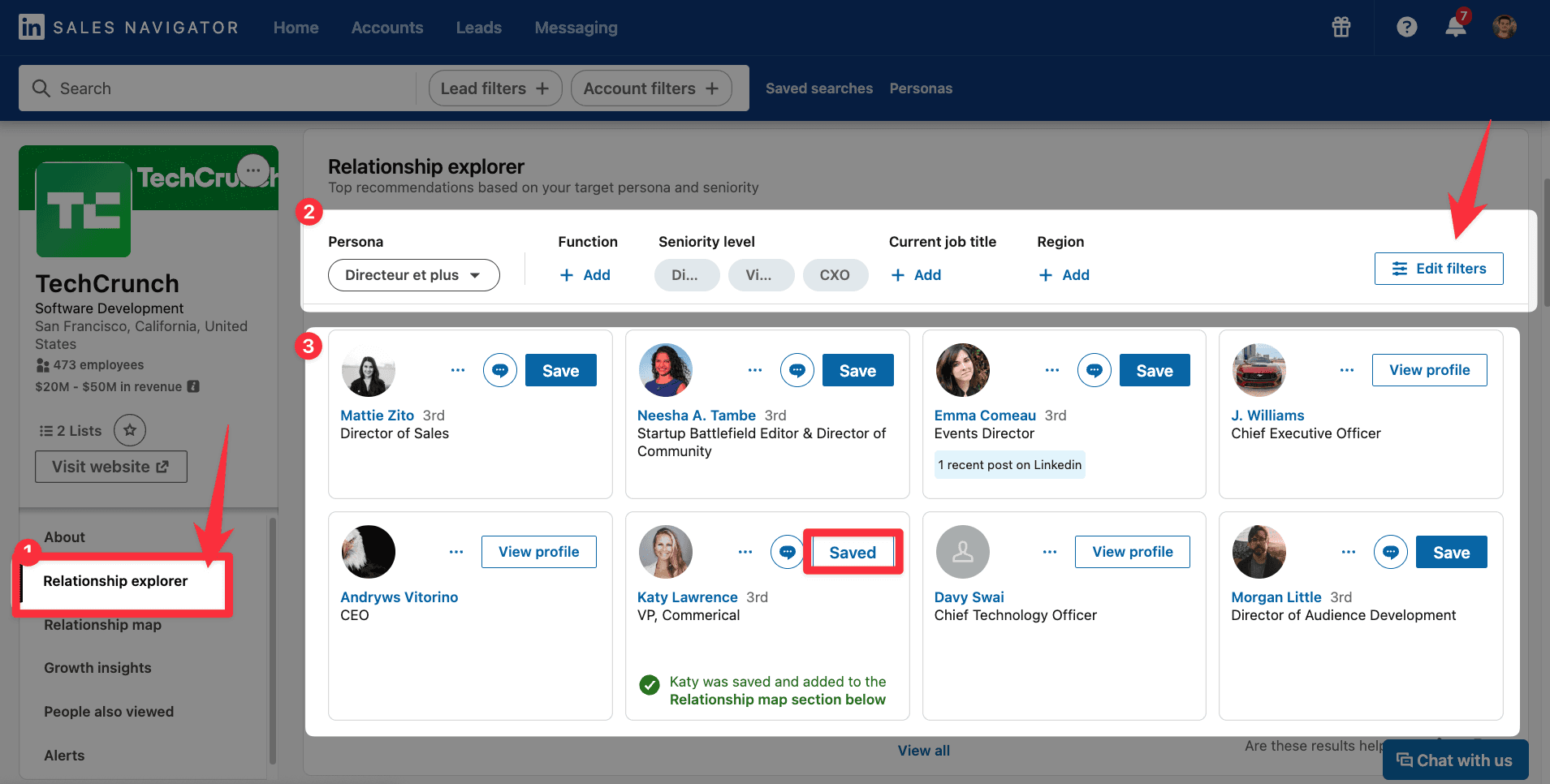Message Katy Lawrence via chat icon
The width and height of the screenshot is (1550, 784).
click(x=787, y=552)
